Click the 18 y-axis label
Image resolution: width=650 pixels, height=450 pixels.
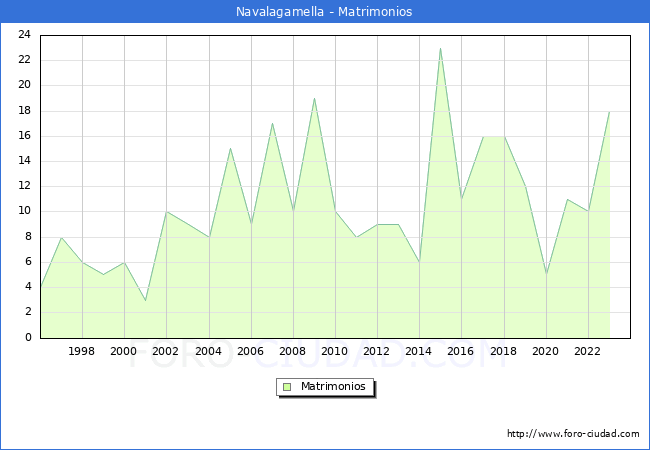(x=24, y=111)
